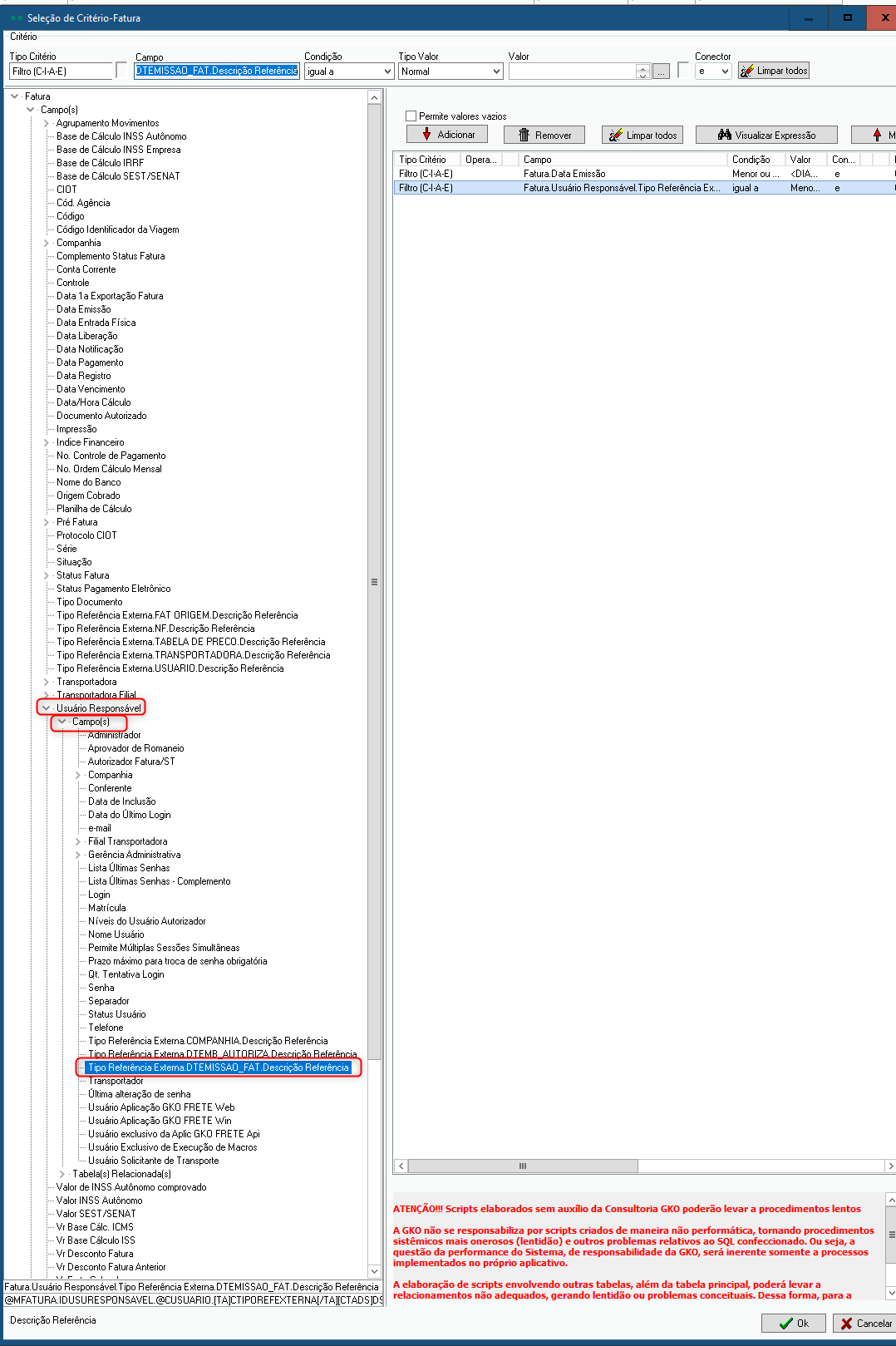This screenshot has height=1346, width=896.
Task: Select e-mail tree item
Action: [99, 828]
